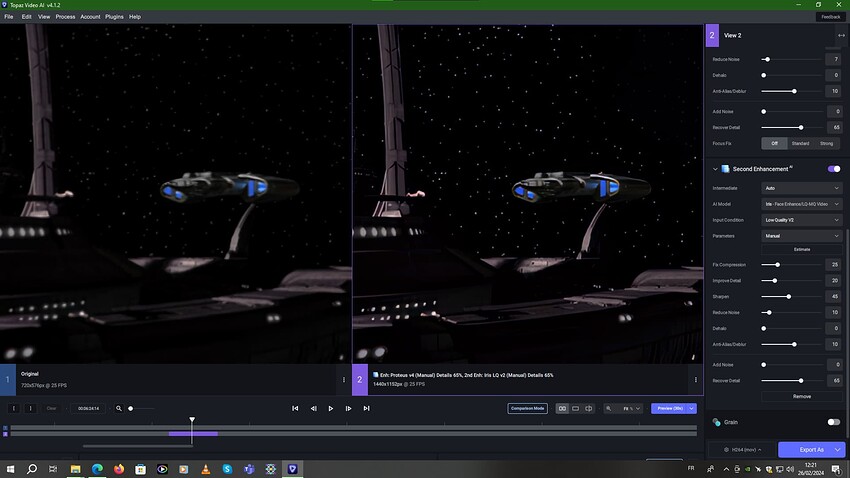Screen dimensions: 850x478
Task: Open the Edit menu
Action: (x=26, y=17)
